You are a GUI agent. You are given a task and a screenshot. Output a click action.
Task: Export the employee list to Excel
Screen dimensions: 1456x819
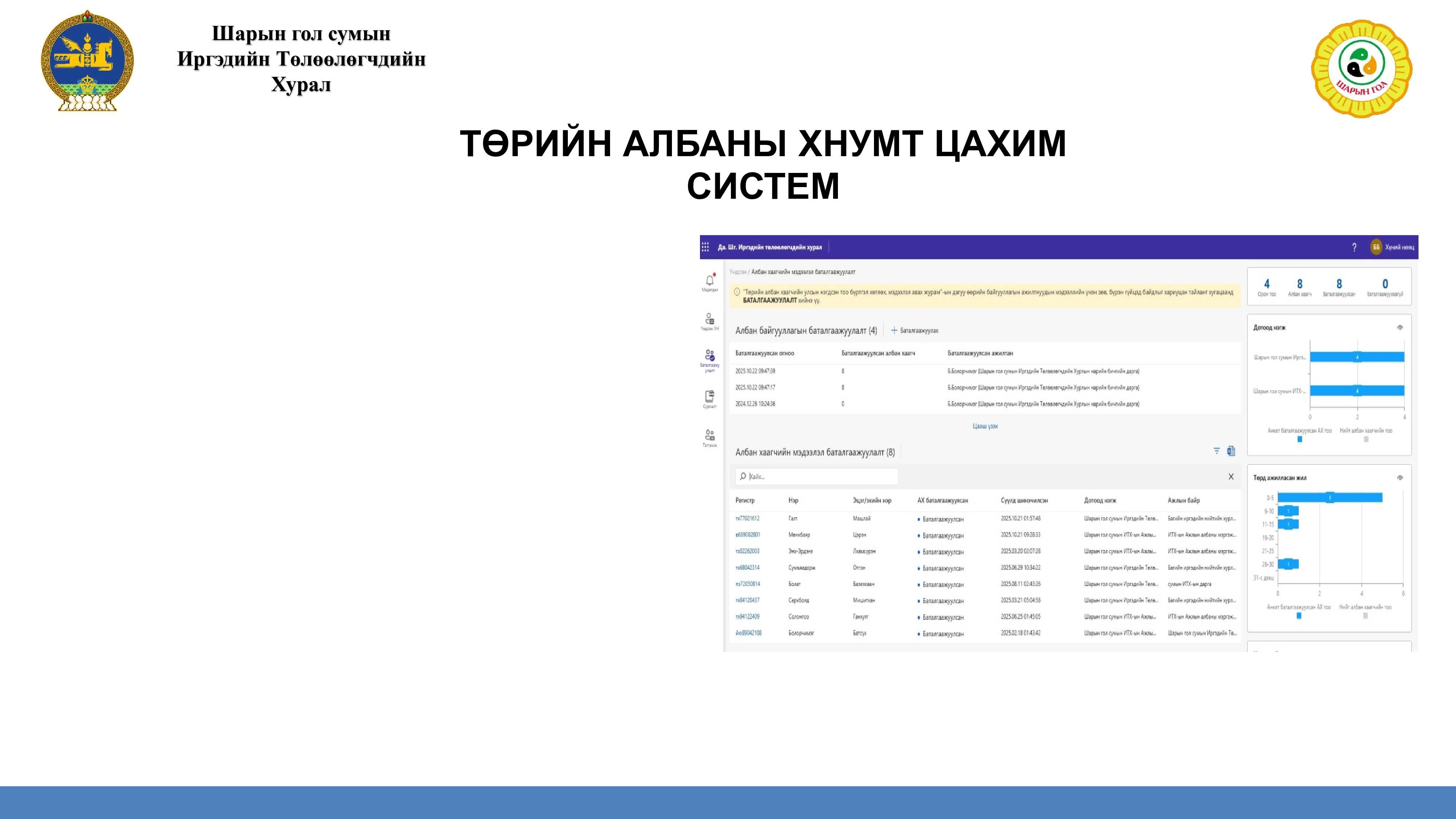pyautogui.click(x=1231, y=451)
